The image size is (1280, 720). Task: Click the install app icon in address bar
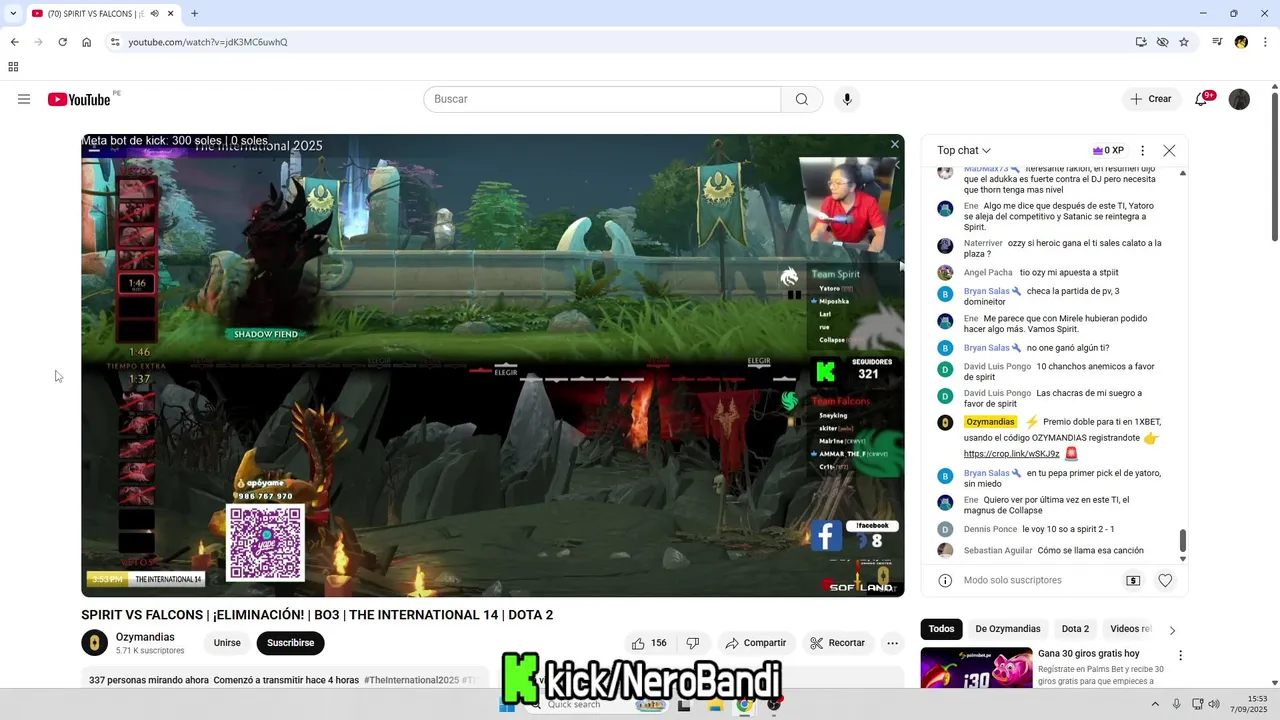tap(1141, 42)
